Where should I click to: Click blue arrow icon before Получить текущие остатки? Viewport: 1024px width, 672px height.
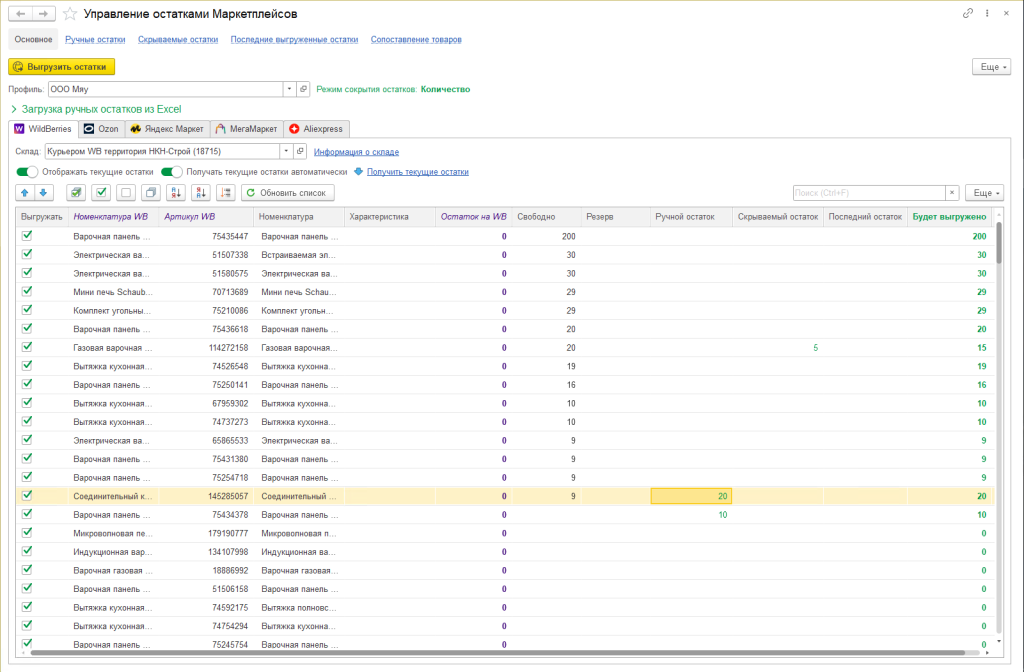359,172
